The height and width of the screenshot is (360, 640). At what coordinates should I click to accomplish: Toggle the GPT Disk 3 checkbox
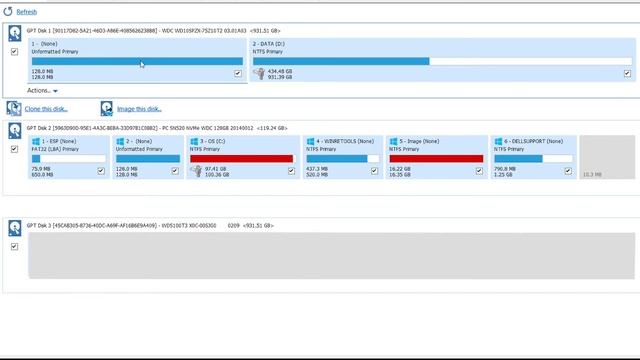[x=14, y=247]
